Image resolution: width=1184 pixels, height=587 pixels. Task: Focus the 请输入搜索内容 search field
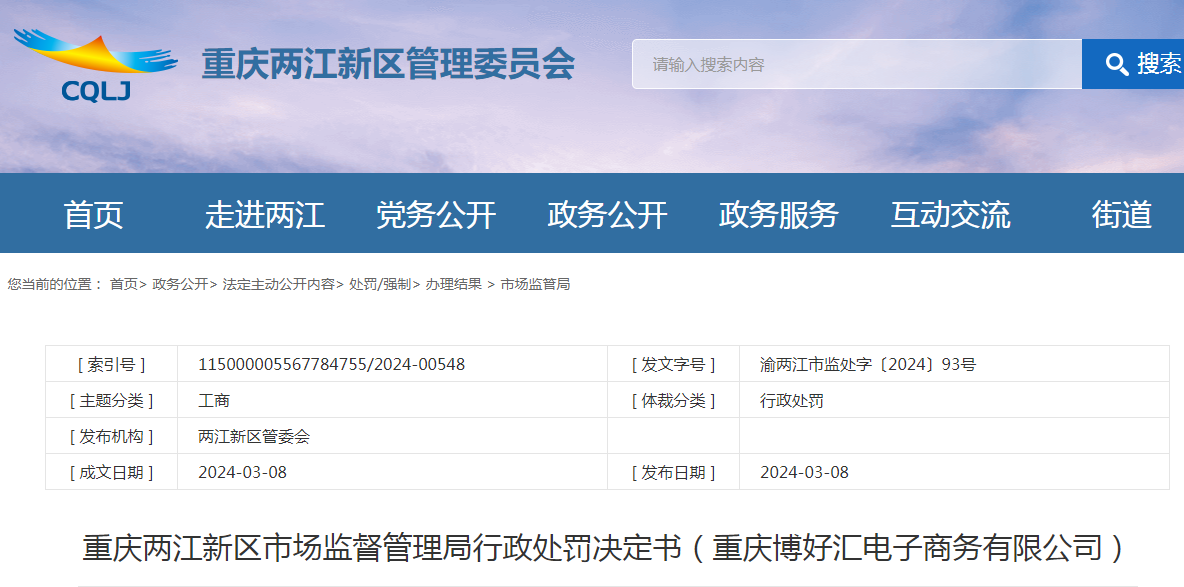(x=857, y=64)
